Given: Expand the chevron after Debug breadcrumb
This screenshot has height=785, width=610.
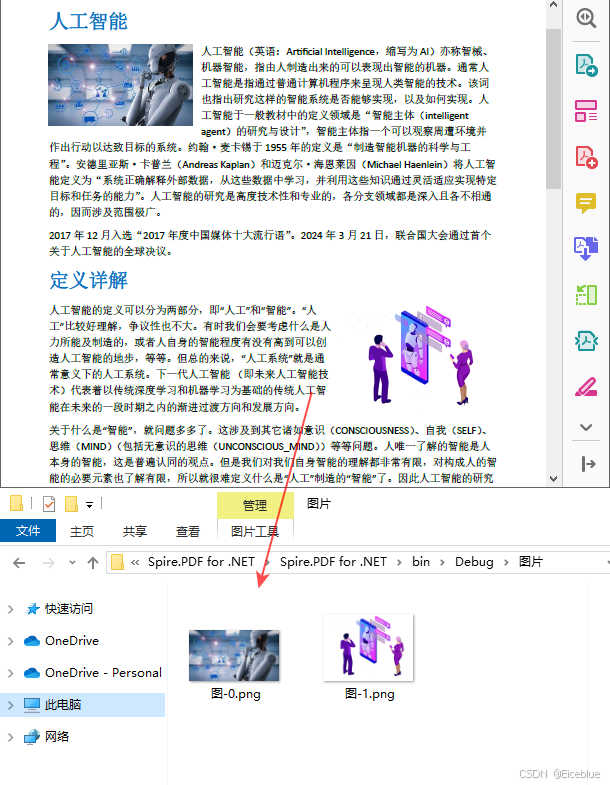Looking at the screenshot, I should 506,562.
